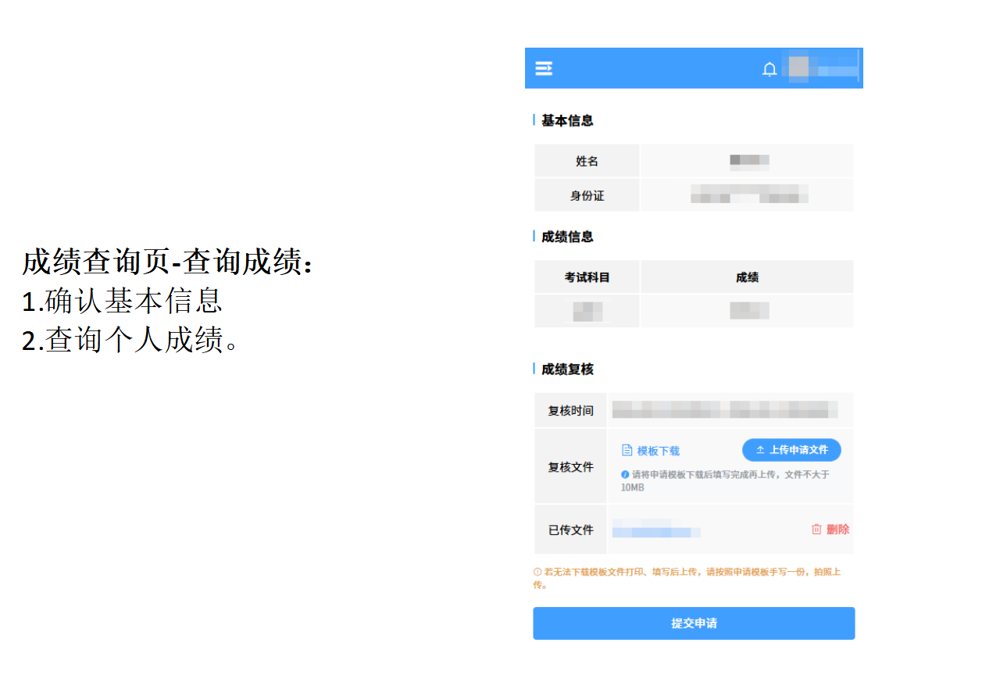The height and width of the screenshot is (689, 1000).
Task: Click the blurred value in 姓名 row
Action: (748, 161)
